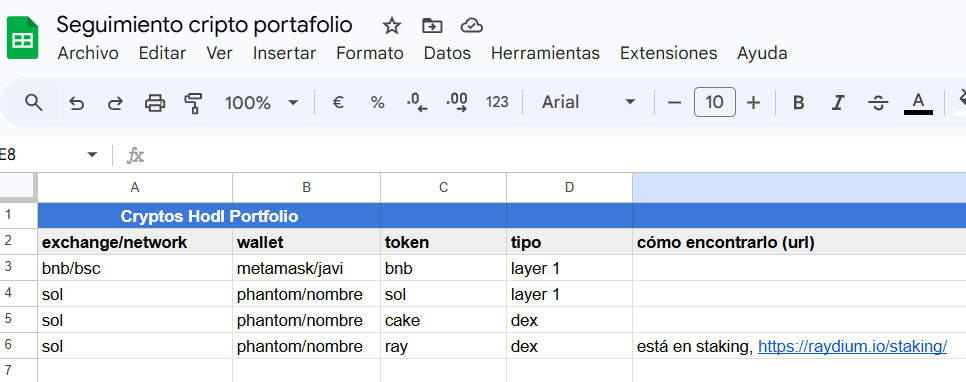966x382 pixels.
Task: Star the Seguimiento cripto portafolio document
Action: pos(392,26)
